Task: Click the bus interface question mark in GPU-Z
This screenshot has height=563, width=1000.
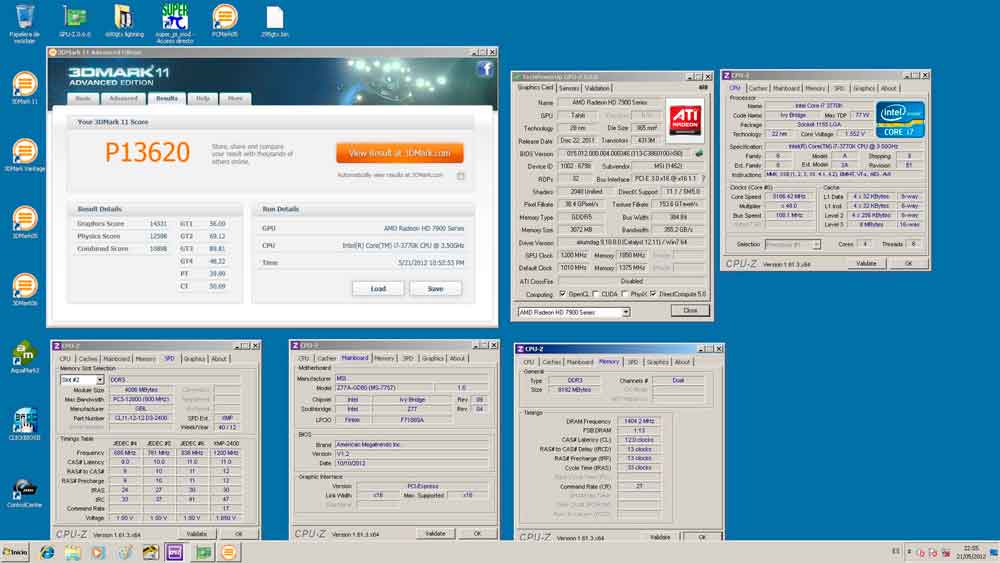Action: (703, 179)
